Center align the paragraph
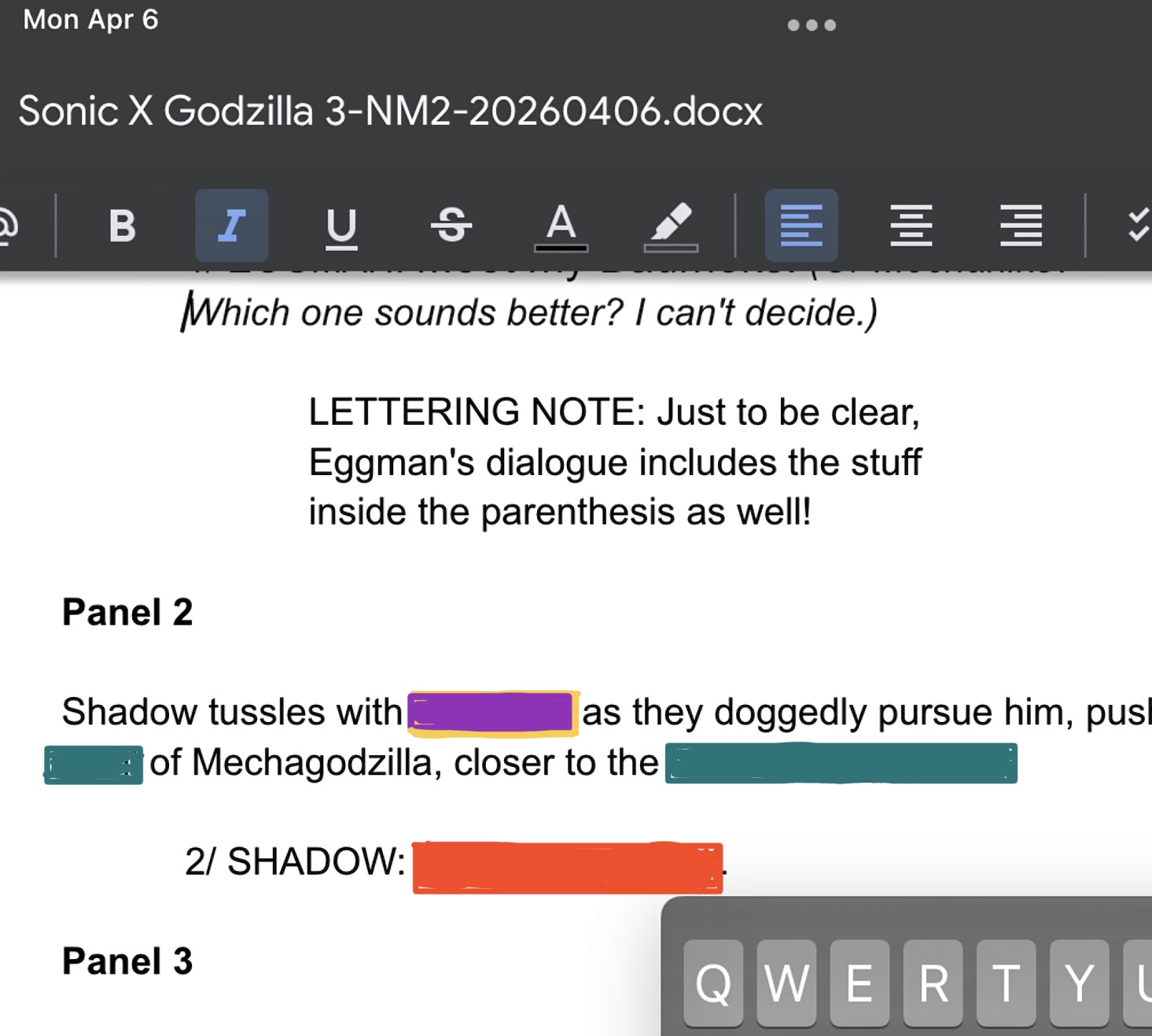1152x1036 pixels. (x=911, y=226)
